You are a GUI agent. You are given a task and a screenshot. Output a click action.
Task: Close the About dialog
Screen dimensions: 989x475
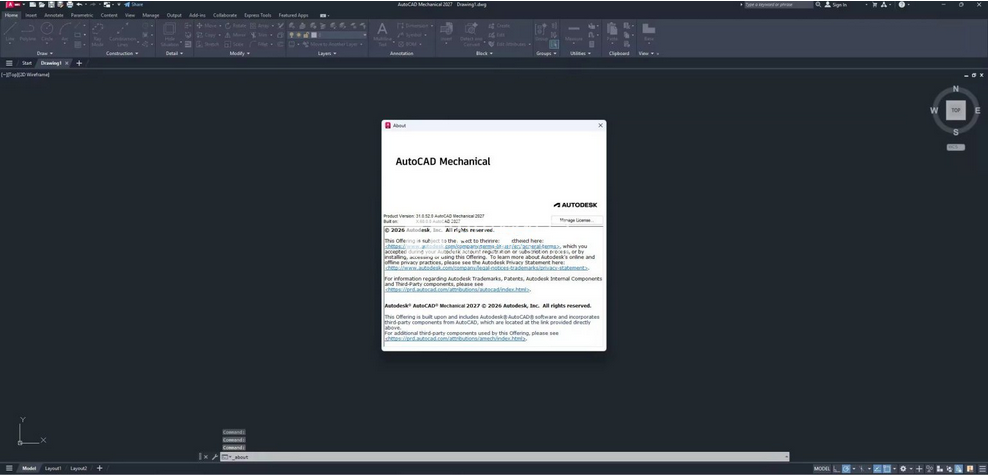(600, 126)
